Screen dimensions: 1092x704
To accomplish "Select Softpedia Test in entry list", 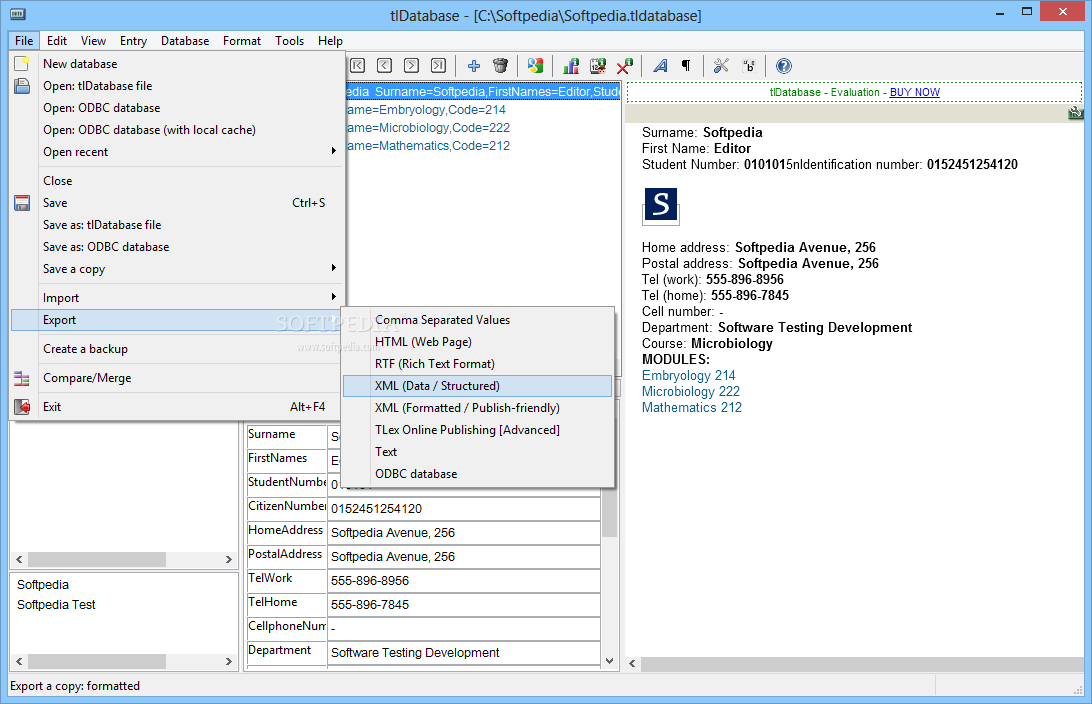I will point(56,605).
